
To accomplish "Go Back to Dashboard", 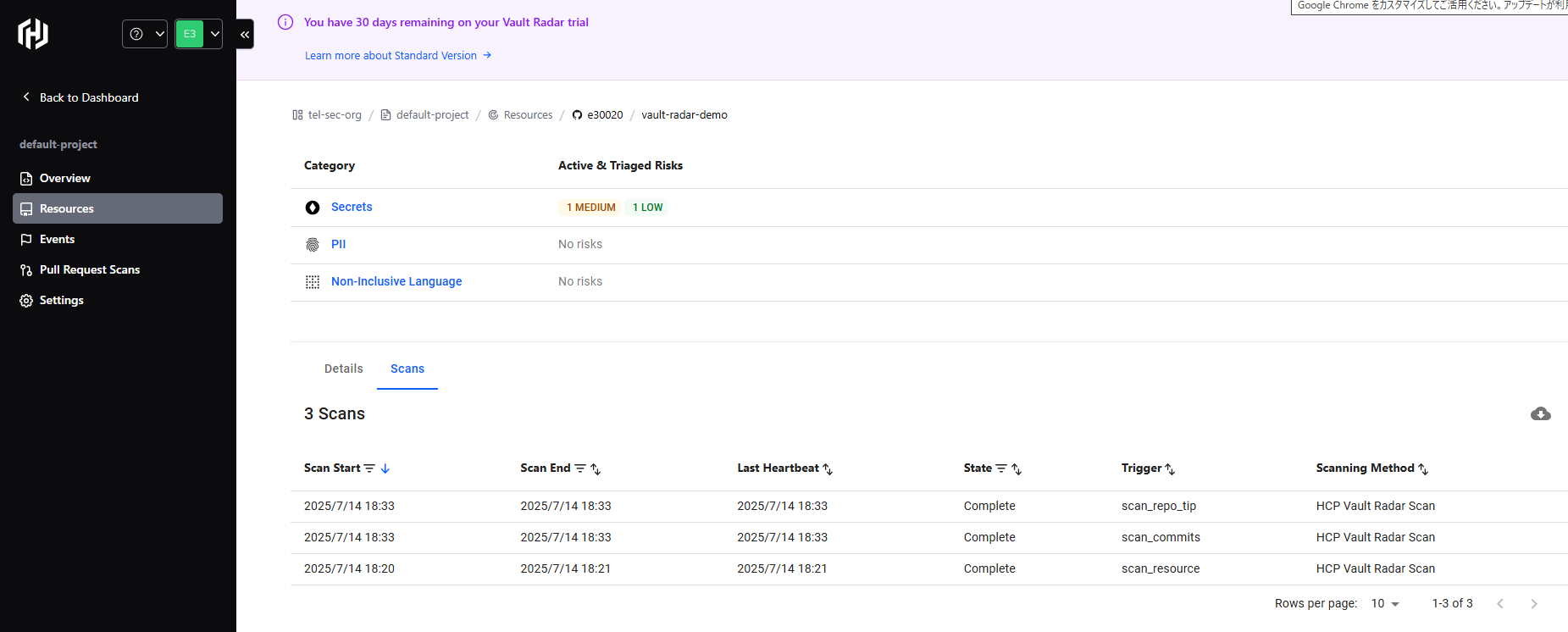I will click(x=80, y=97).
